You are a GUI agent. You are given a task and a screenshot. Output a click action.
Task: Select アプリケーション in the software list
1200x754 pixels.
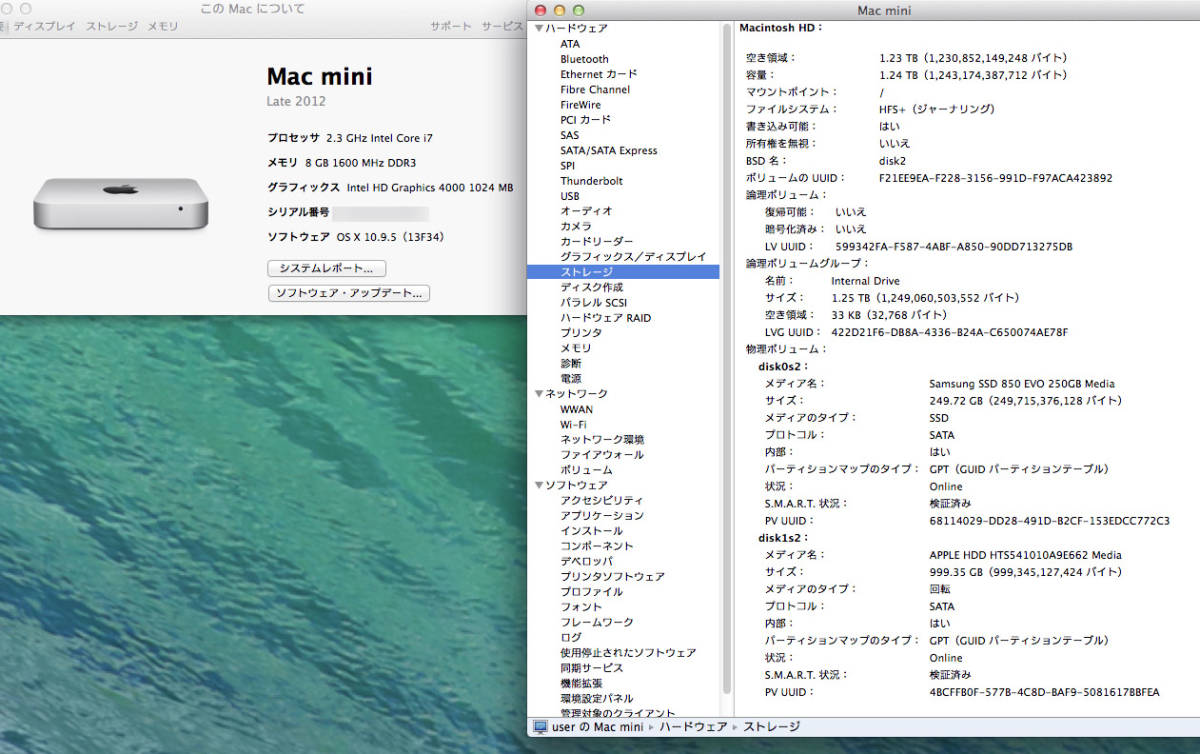(x=602, y=515)
